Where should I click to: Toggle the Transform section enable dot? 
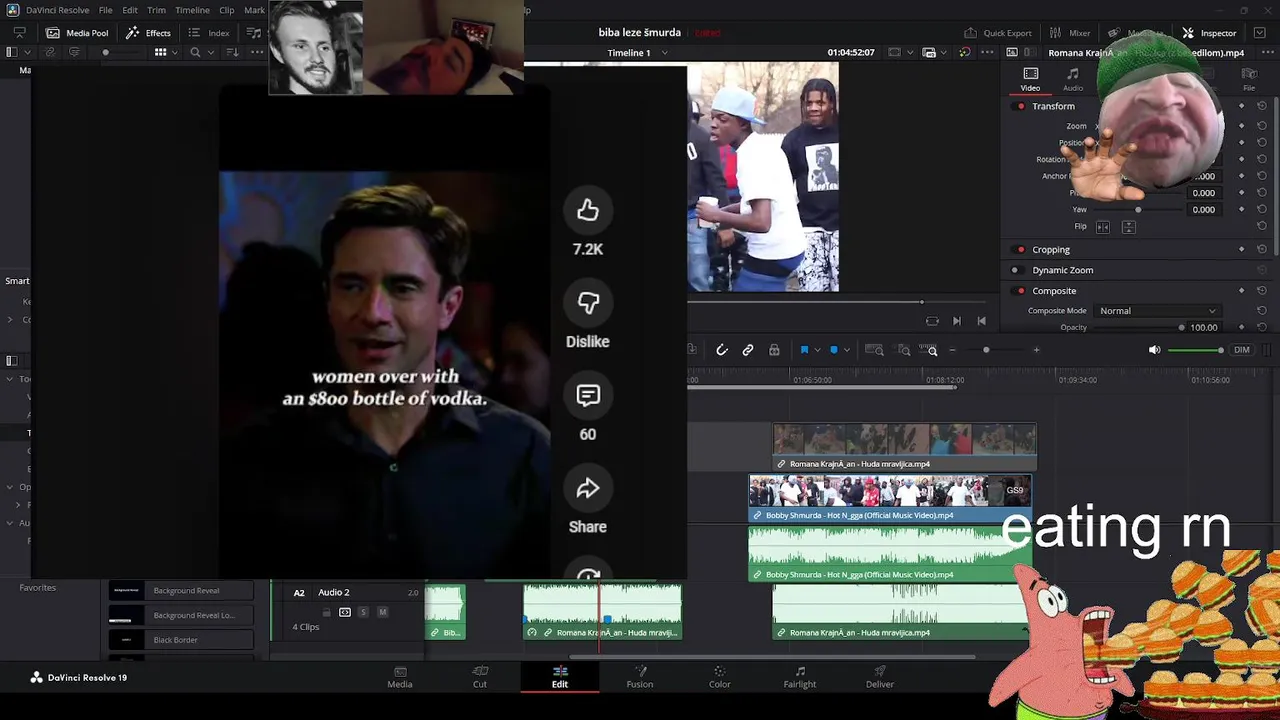(x=1020, y=106)
